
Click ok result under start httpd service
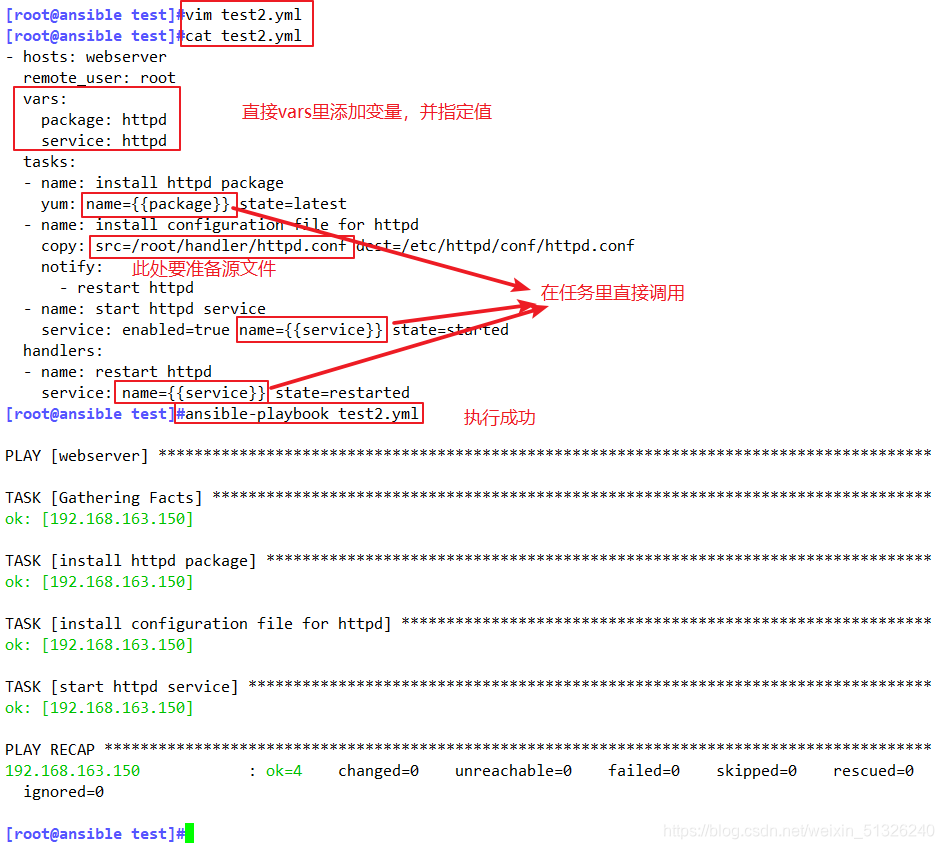[x=99, y=708]
